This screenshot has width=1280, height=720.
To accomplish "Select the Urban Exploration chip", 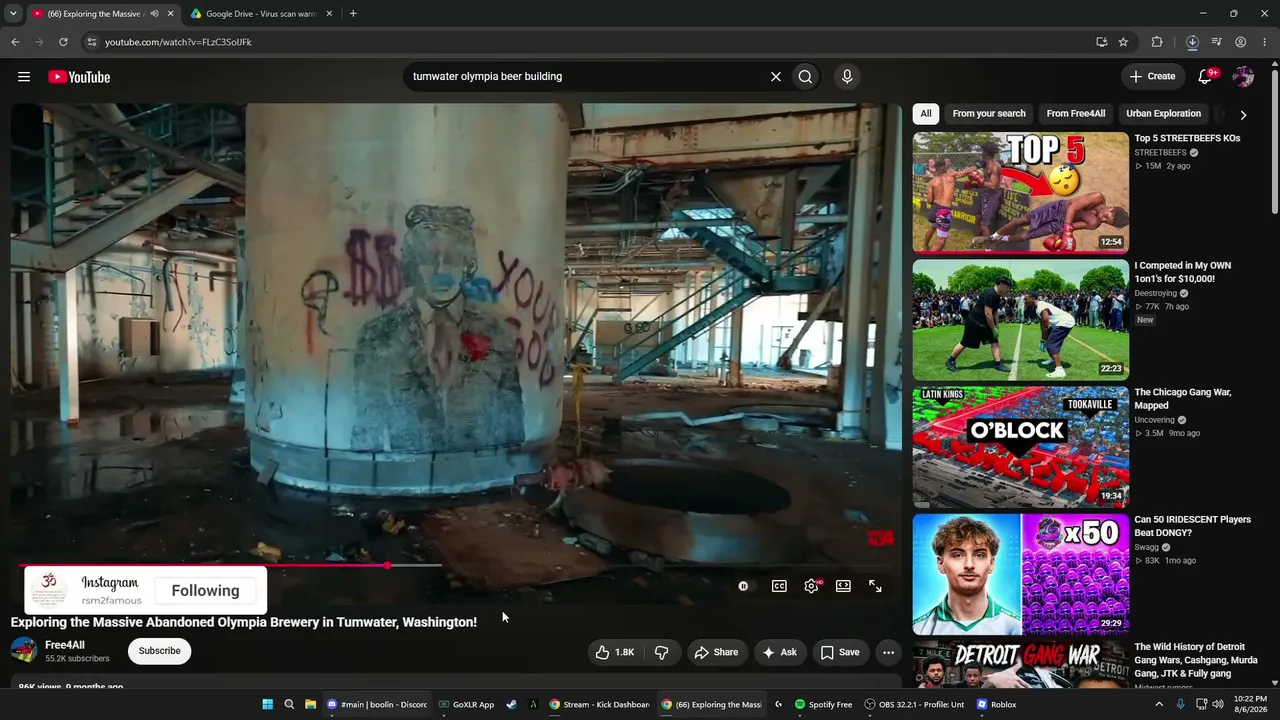I will click(1163, 114).
